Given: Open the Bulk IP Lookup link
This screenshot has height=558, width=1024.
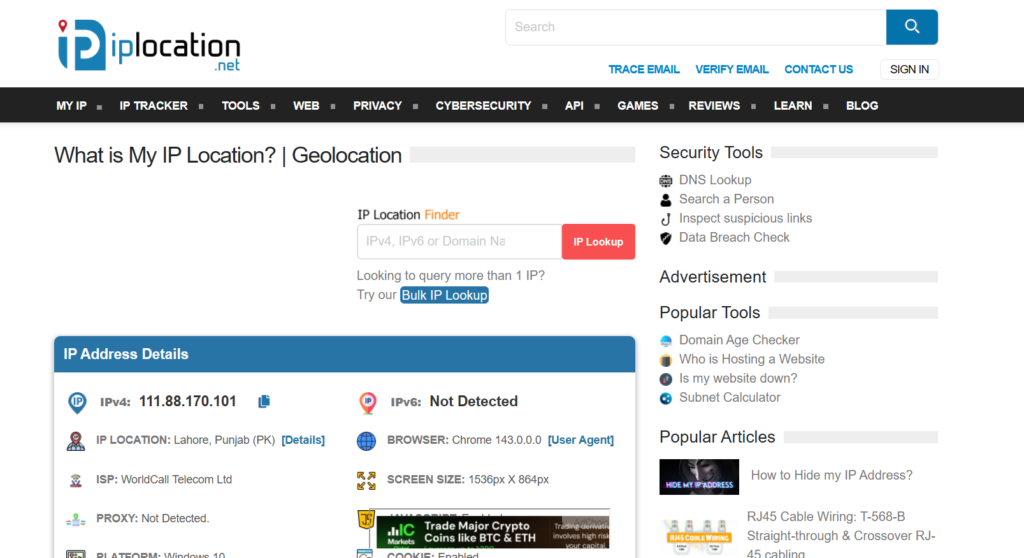Looking at the screenshot, I should tap(444, 295).
